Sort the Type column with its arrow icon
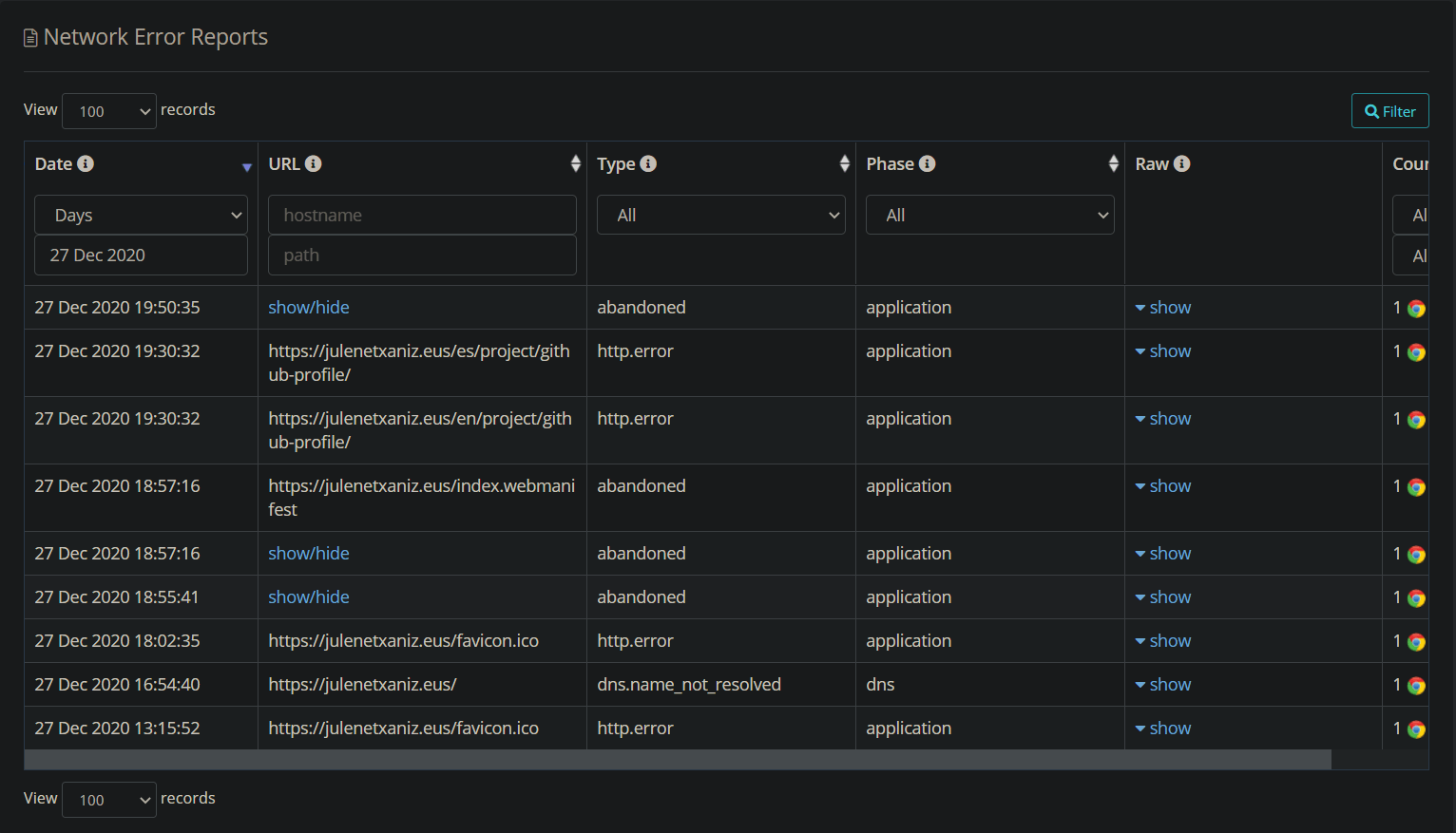 coord(845,163)
